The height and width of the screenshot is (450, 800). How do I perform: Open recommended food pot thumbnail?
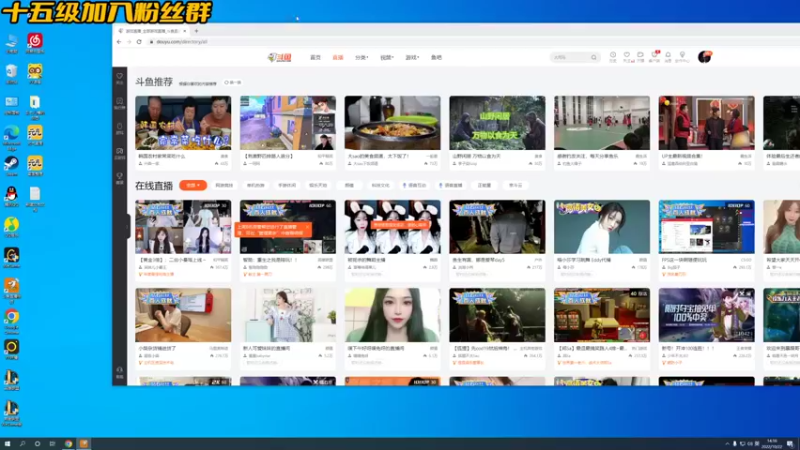(392, 123)
